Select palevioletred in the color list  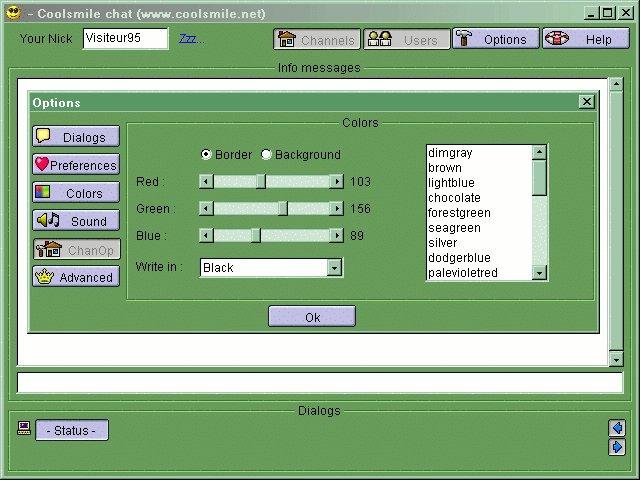(479, 273)
